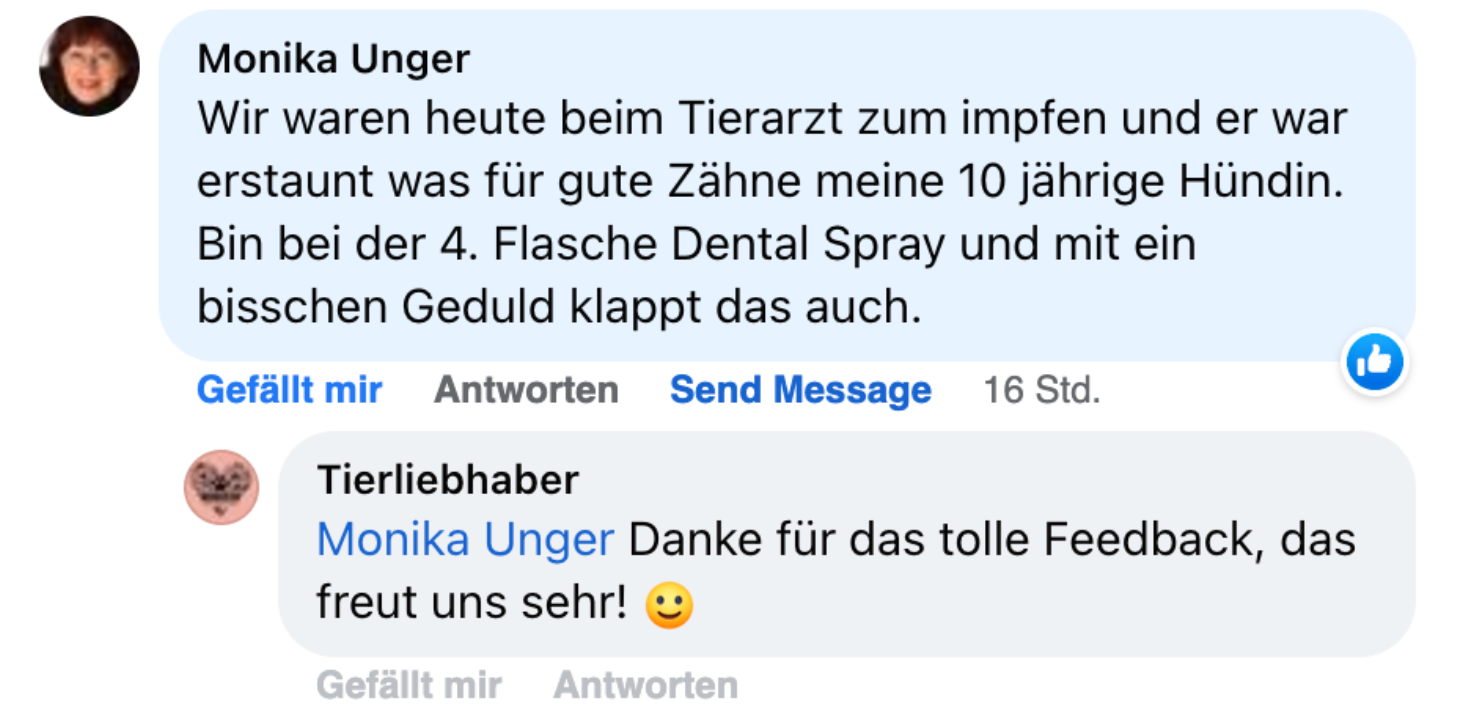Click the "Send Message" link
This screenshot has height=718, width=1476.
[800, 389]
